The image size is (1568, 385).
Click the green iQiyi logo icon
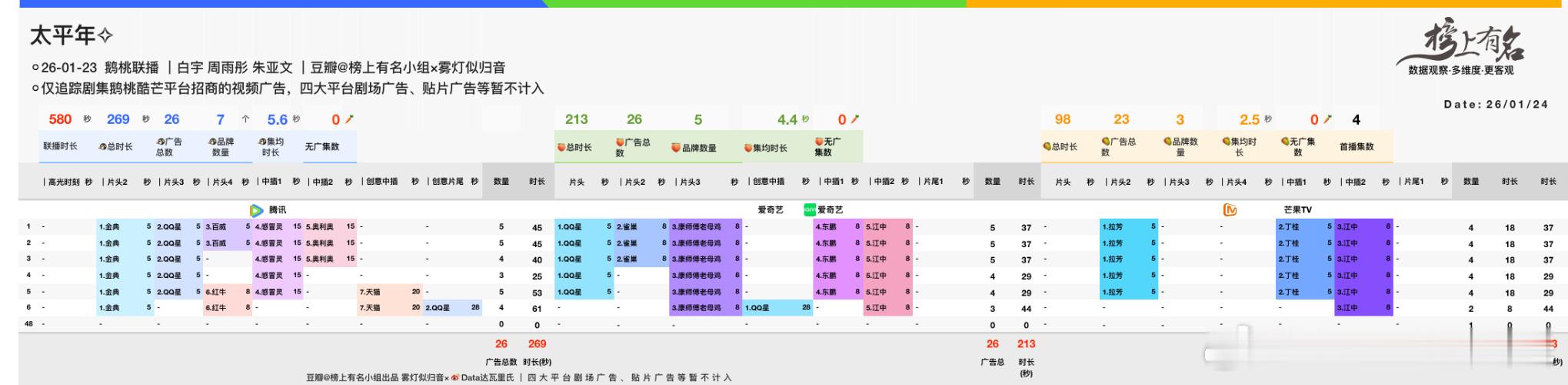[x=809, y=209]
